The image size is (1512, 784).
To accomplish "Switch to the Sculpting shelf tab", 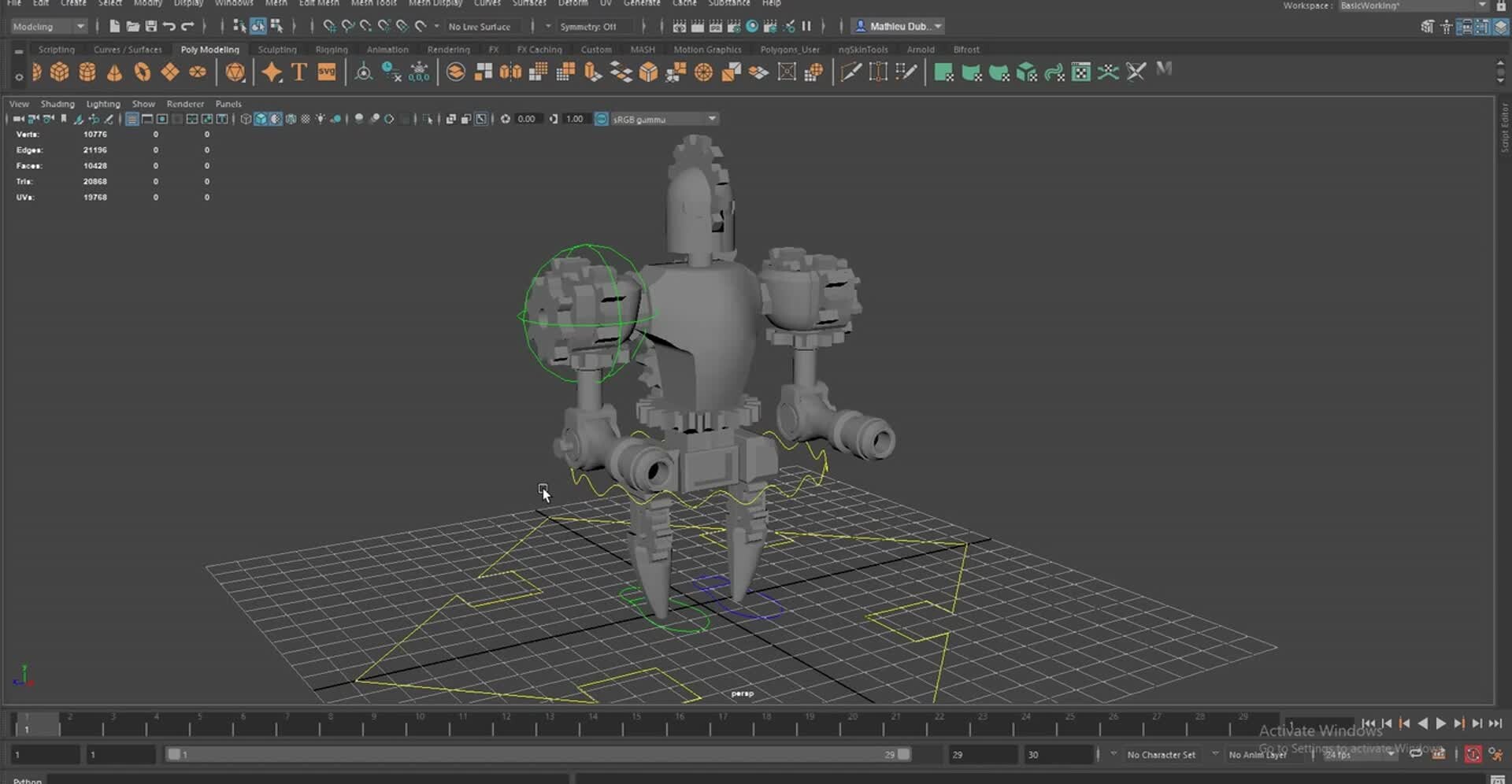I will tap(277, 49).
